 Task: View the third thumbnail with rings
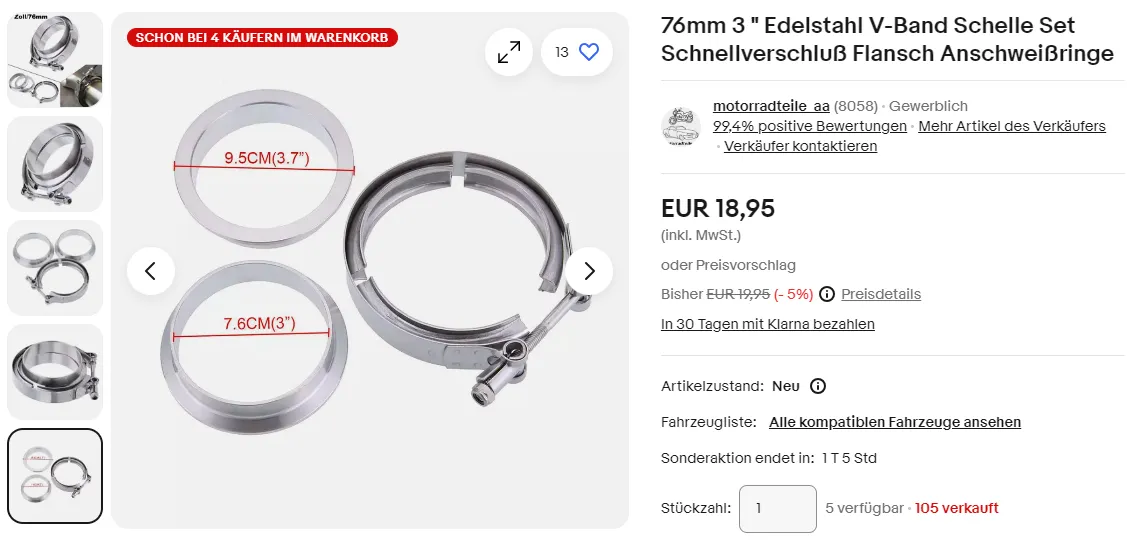click(x=55, y=267)
